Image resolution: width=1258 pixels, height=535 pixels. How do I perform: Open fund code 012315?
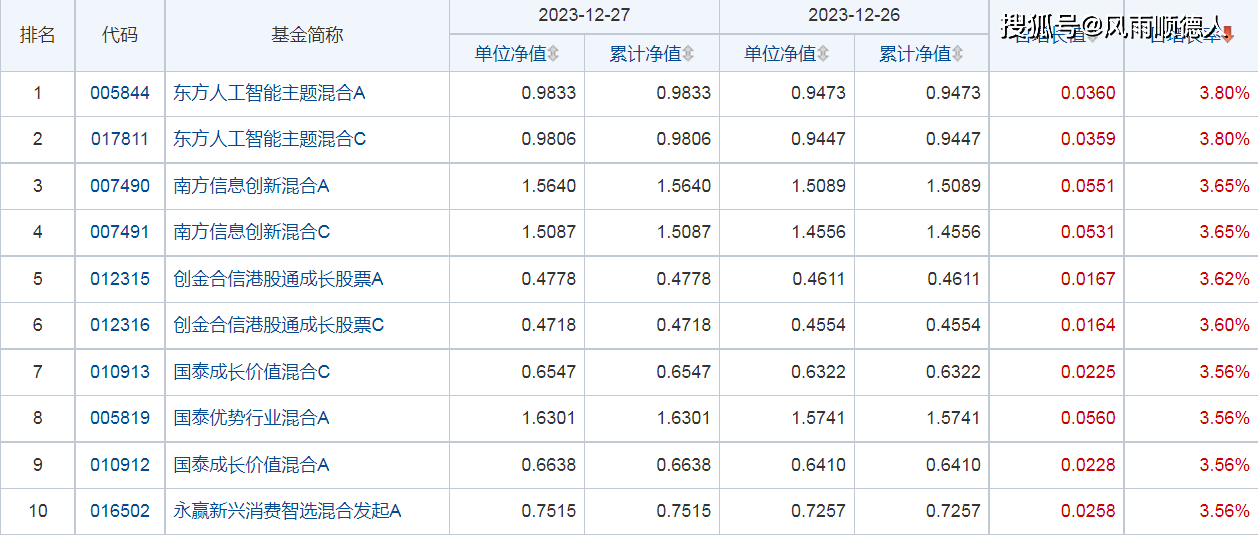120,279
